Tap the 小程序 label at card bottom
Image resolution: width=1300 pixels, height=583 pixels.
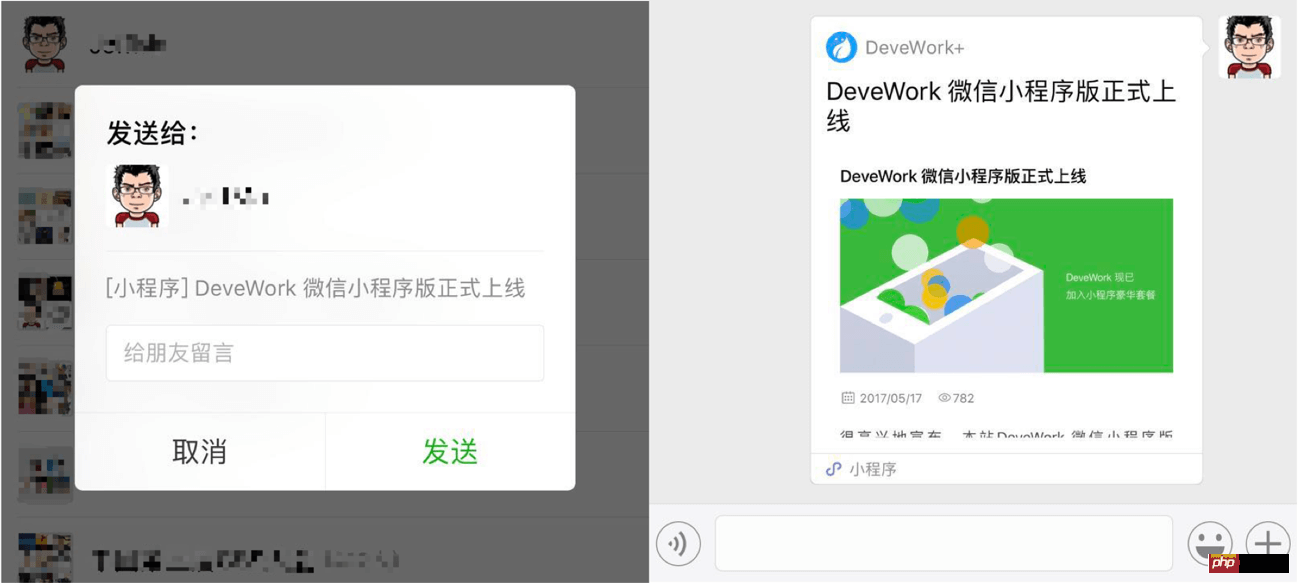[873, 469]
